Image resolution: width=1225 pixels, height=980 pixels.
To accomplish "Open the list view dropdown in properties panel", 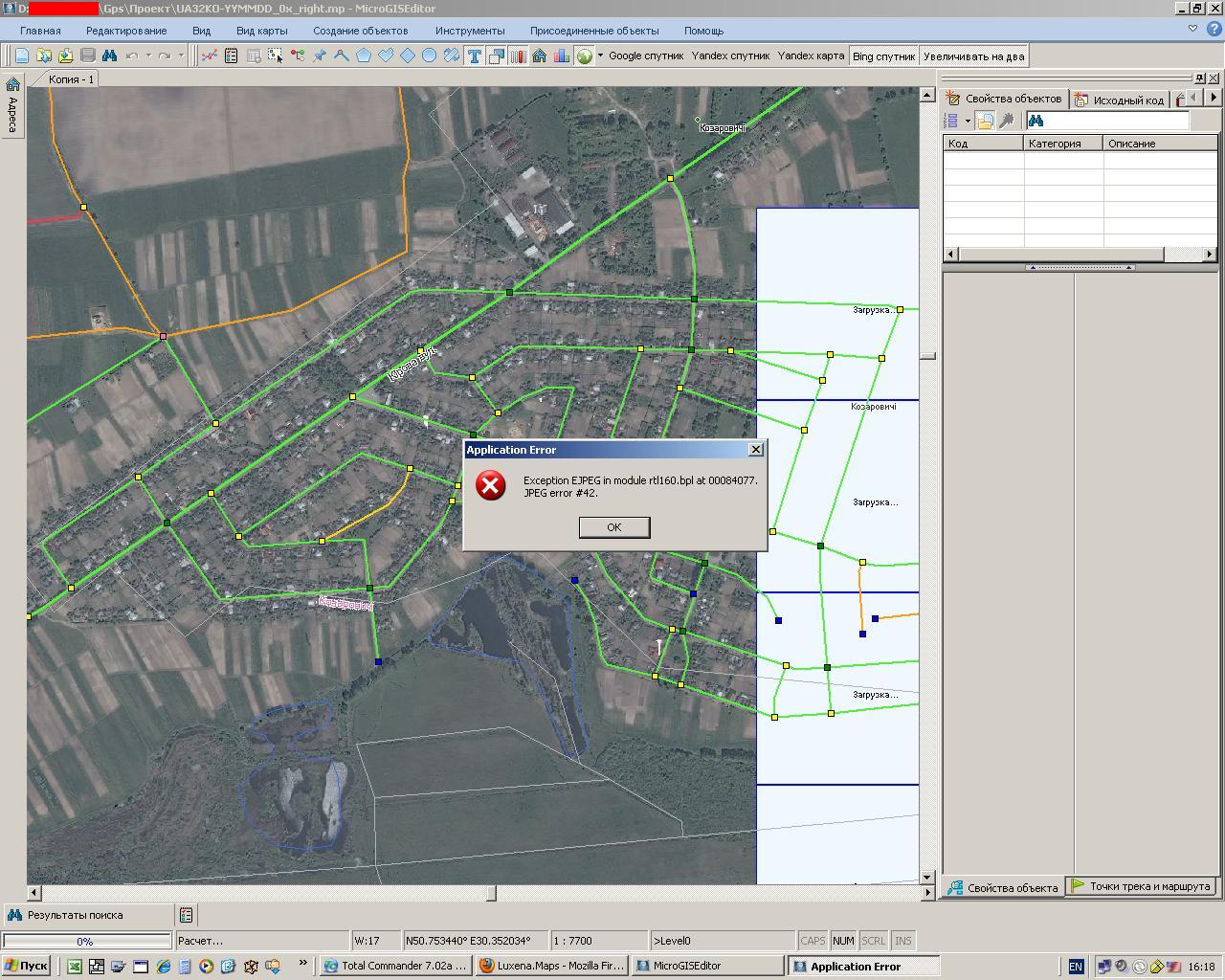I will pos(969,122).
